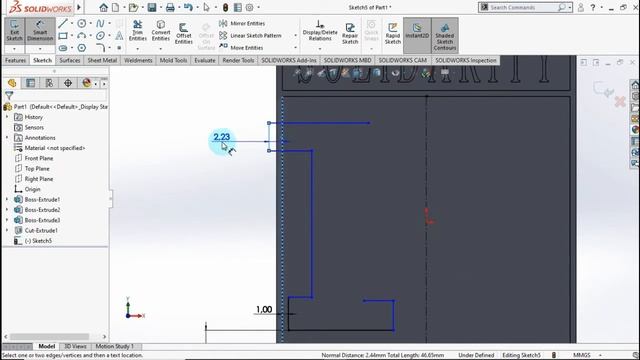The width and height of the screenshot is (640, 360).
Task: Open the Convert Entities dropdown arrow
Action: 161,49
